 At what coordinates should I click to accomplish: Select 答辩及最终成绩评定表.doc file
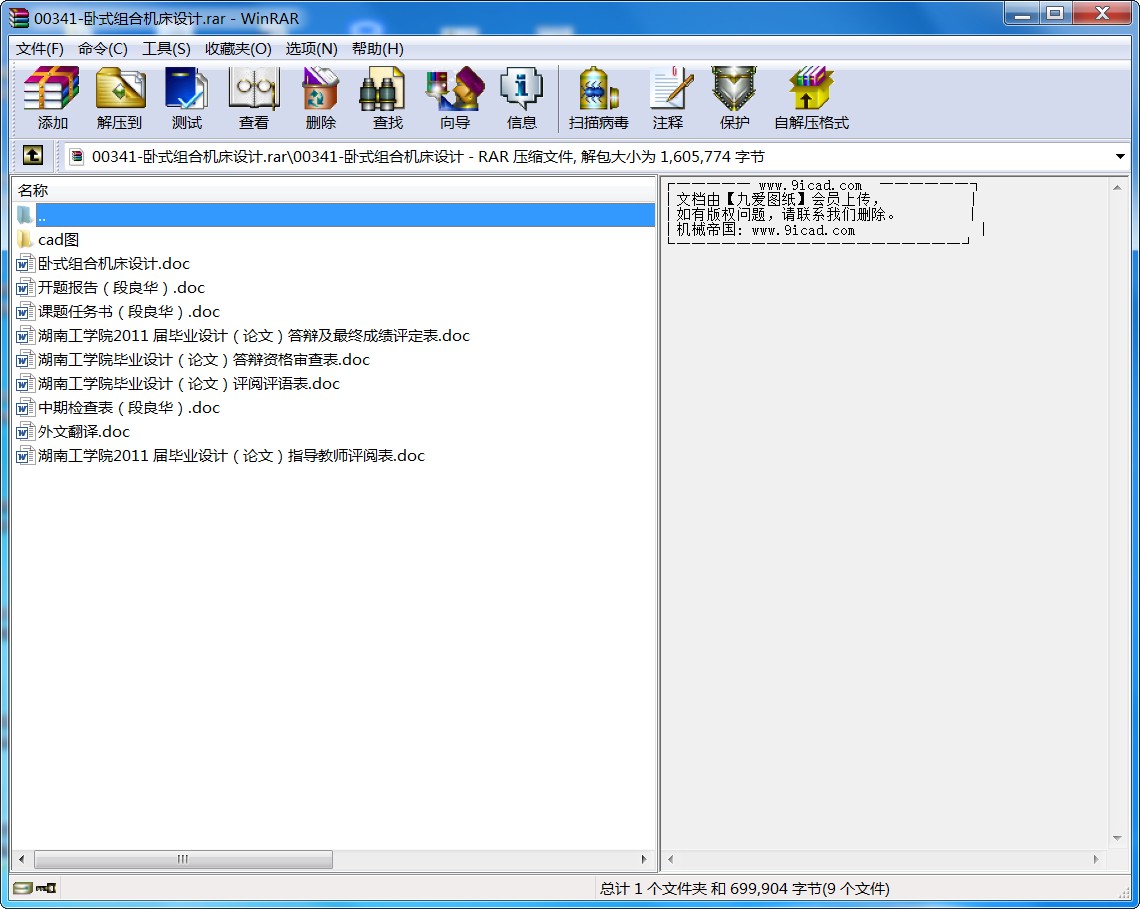click(x=254, y=335)
